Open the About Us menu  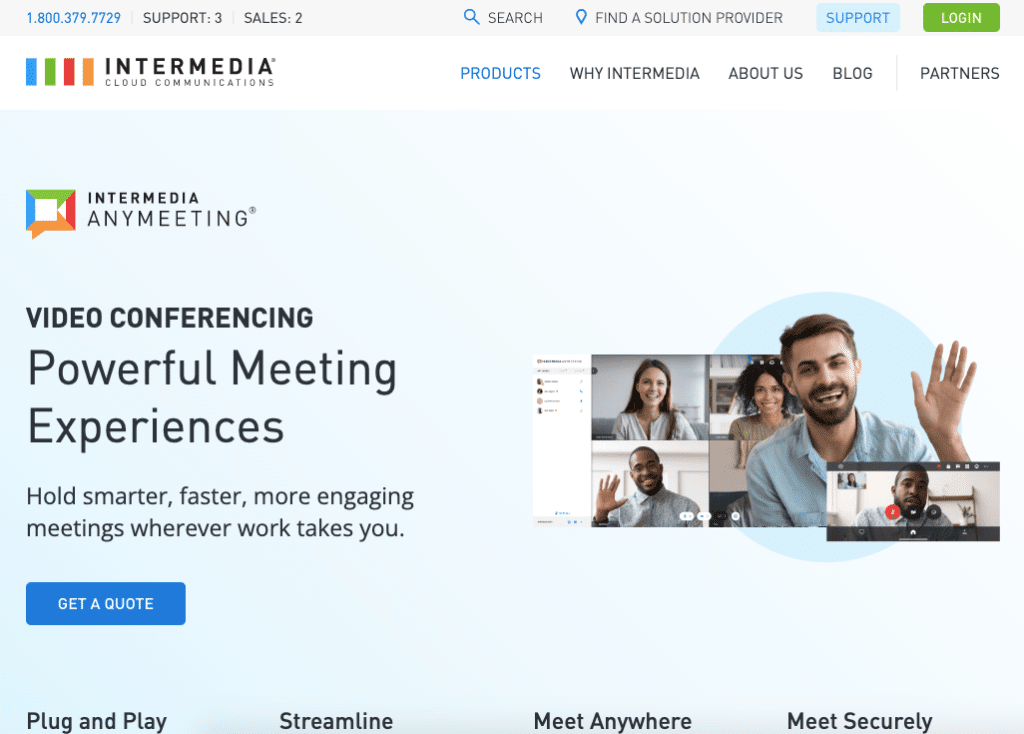click(x=765, y=73)
